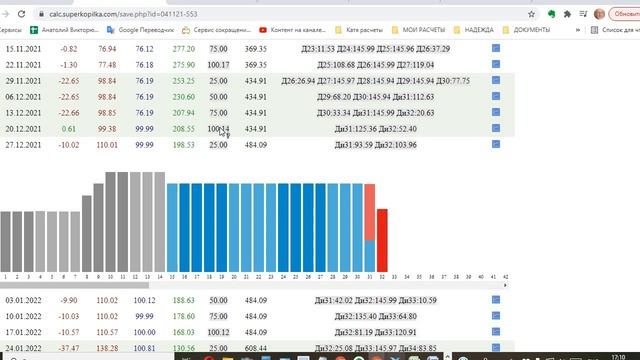Image resolution: width=640 pixels, height=360 pixels.
Task: Click the forward navigation arrow
Action: 5,14
